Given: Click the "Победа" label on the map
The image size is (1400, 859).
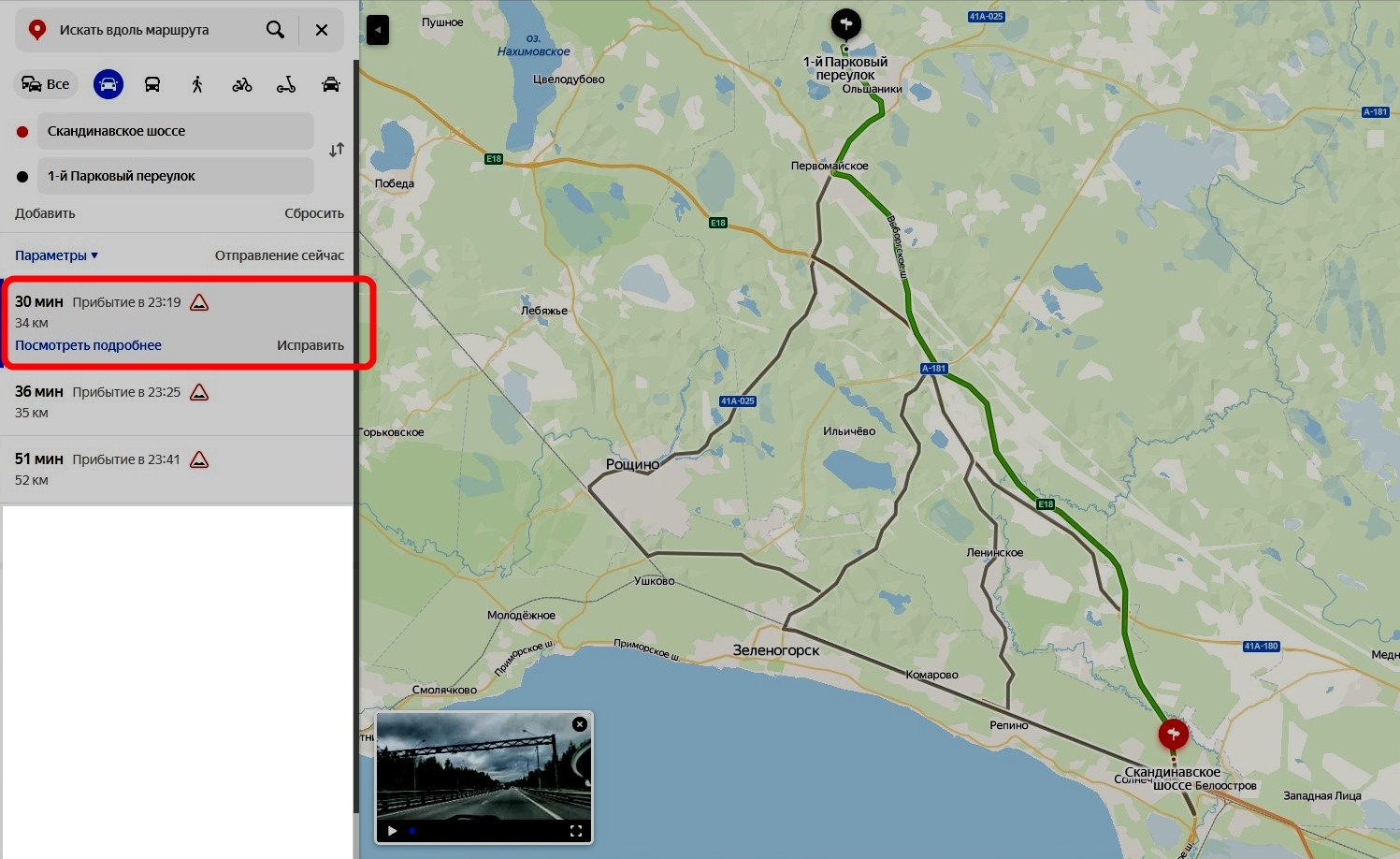Looking at the screenshot, I should [395, 183].
